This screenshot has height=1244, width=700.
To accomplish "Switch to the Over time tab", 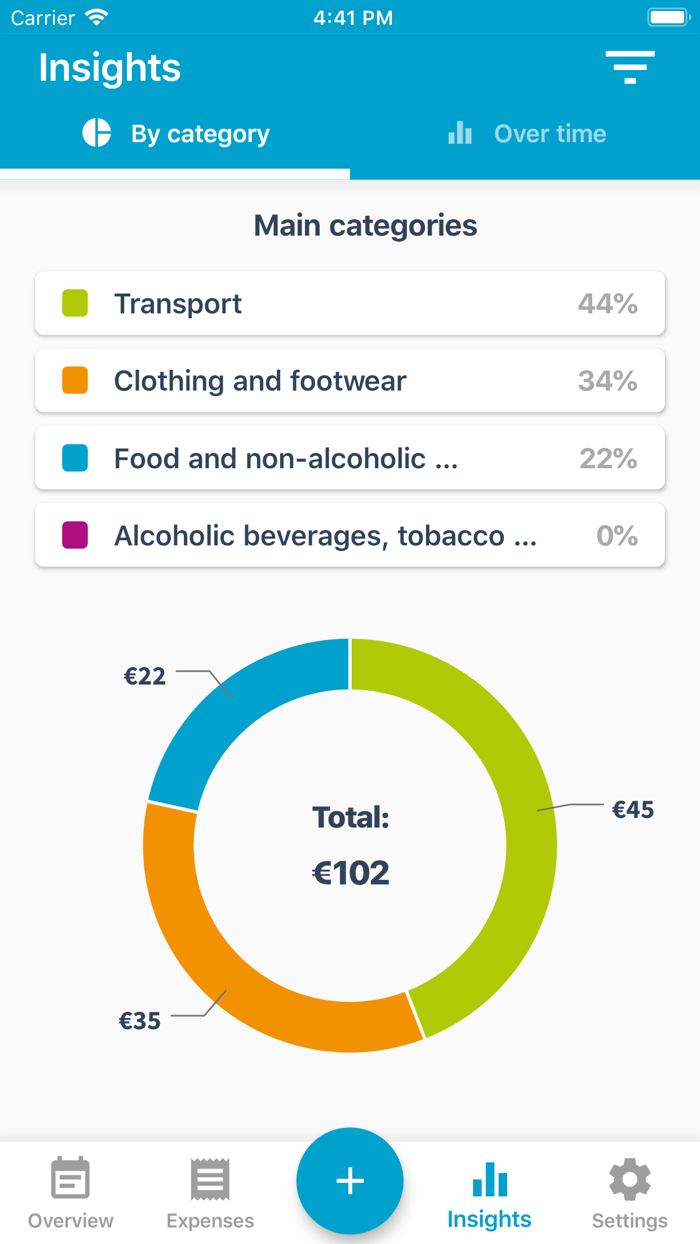I will pyautogui.click(x=525, y=133).
